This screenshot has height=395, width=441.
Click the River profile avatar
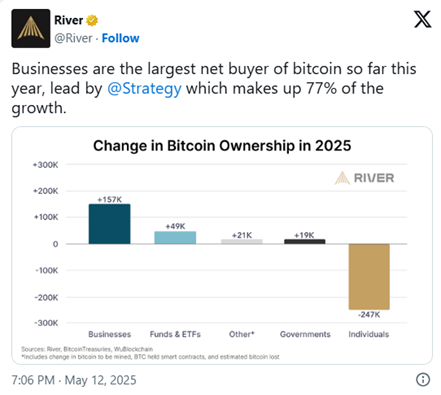click(x=31, y=28)
